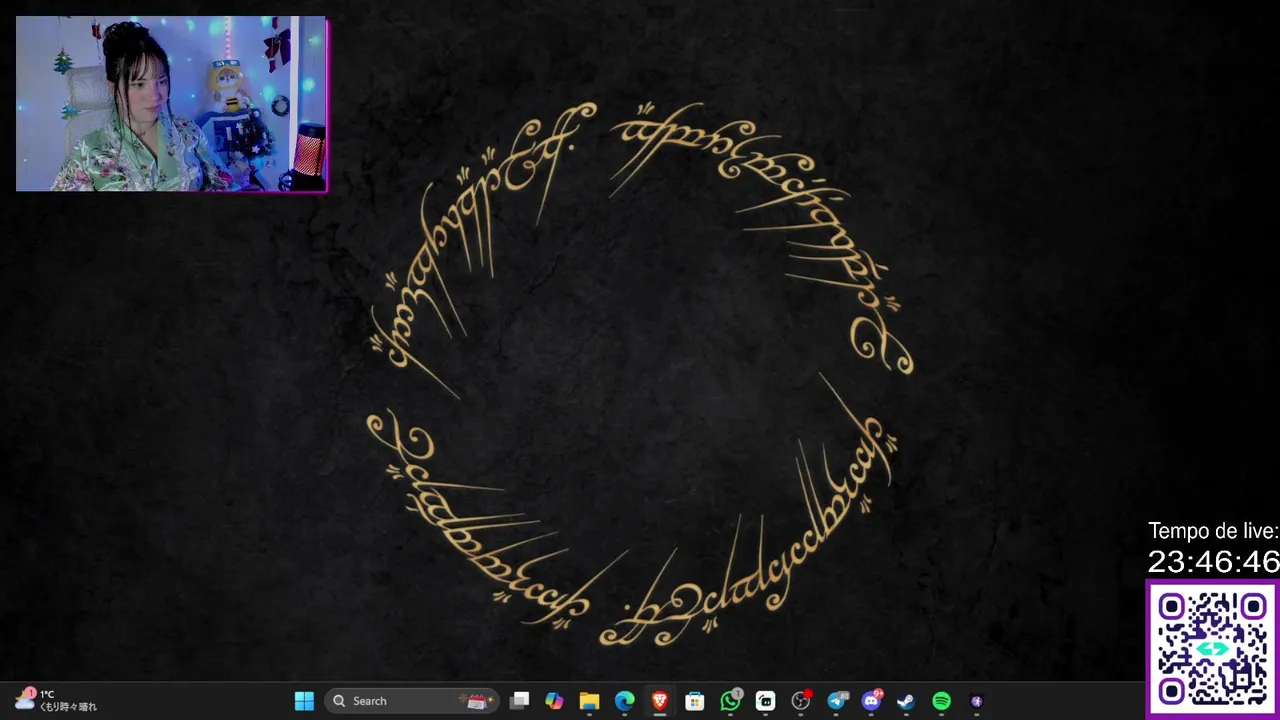Click the taskbar Search box
Viewport: 1280px width, 720px height.
412,701
